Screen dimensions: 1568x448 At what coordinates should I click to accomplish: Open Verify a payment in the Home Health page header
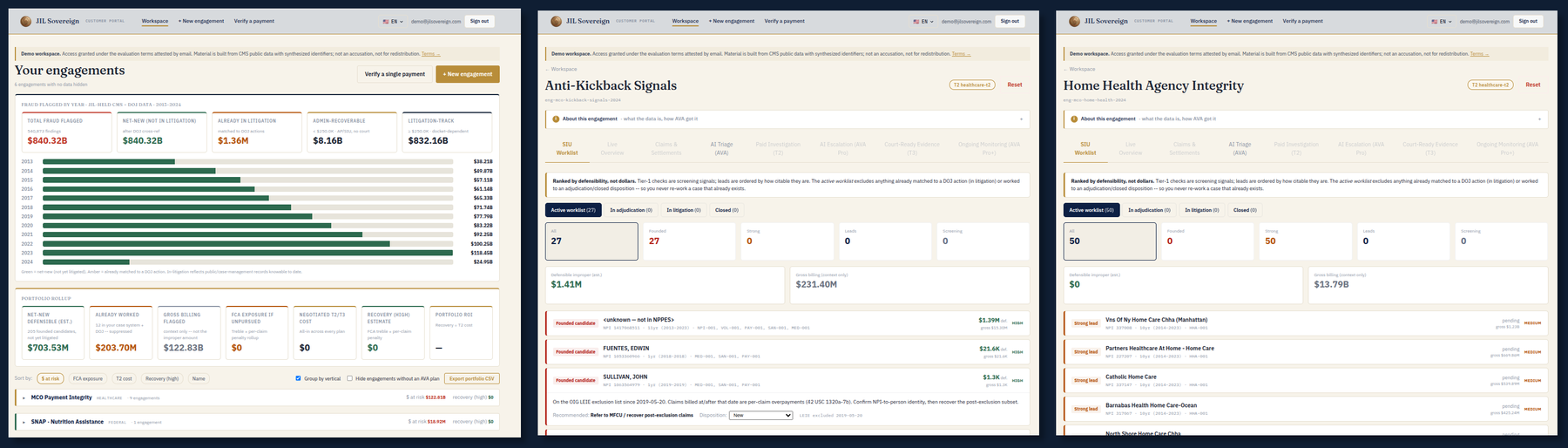(x=1303, y=21)
